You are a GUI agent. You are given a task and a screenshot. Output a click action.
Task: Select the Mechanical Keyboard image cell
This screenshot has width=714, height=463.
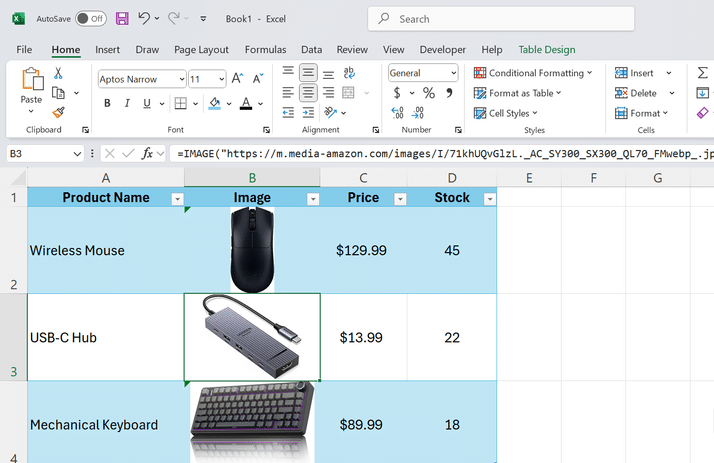(x=252, y=422)
